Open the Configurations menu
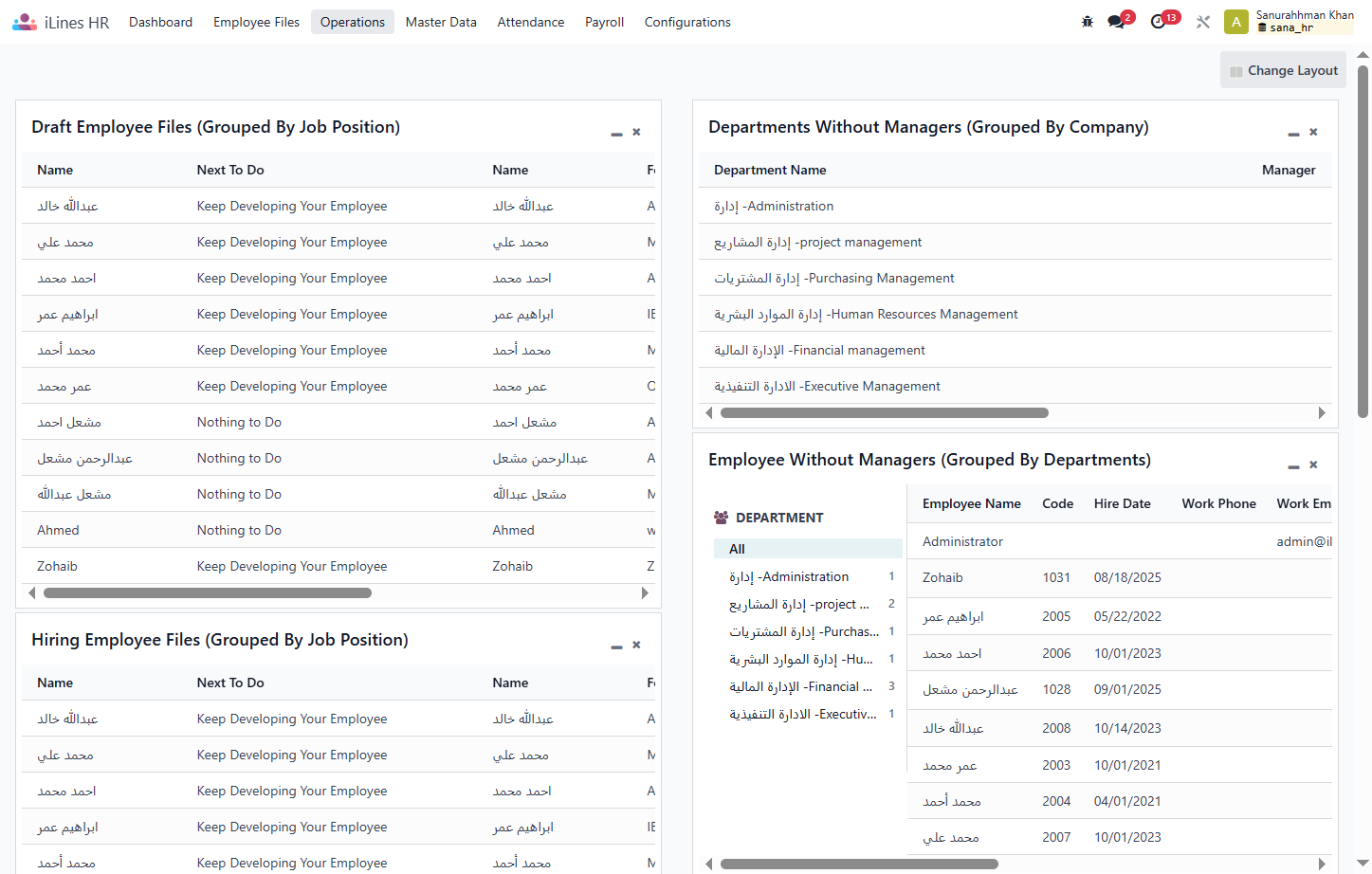 (687, 22)
